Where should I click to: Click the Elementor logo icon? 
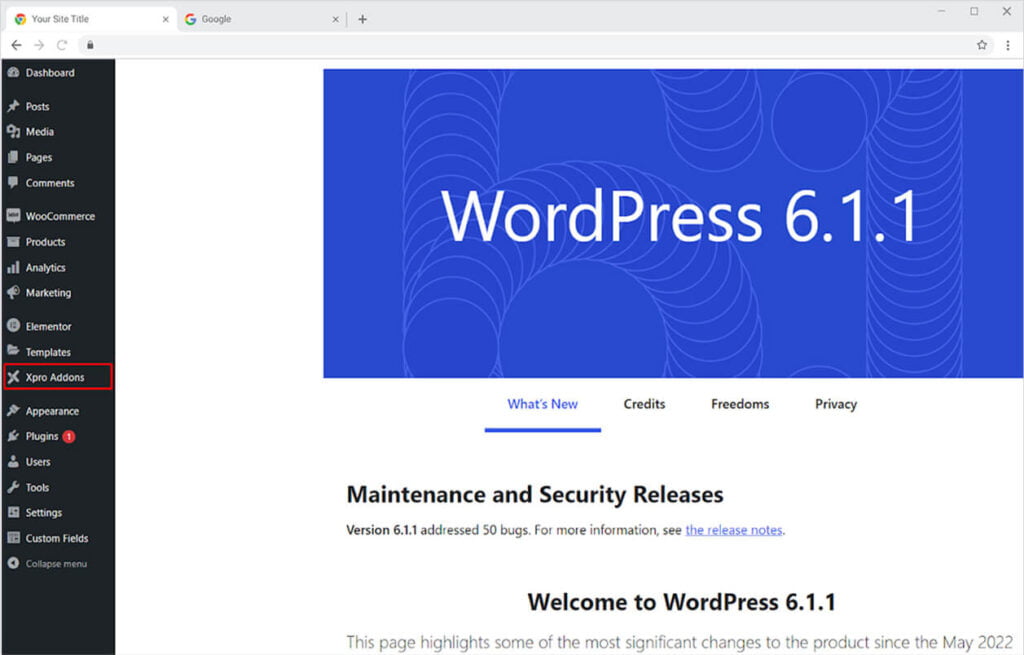[x=13, y=327]
